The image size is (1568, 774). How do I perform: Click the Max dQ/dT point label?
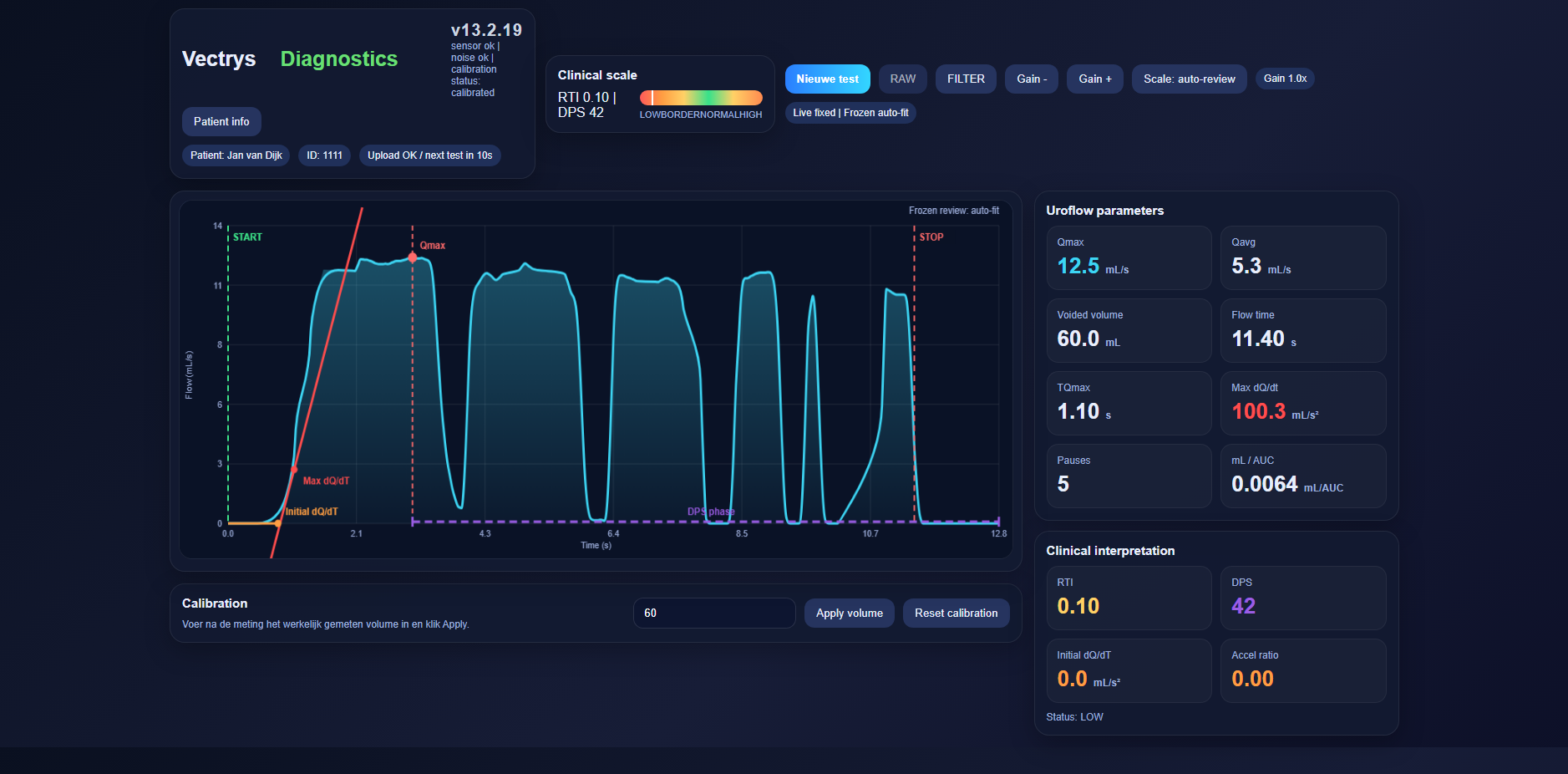tap(326, 481)
